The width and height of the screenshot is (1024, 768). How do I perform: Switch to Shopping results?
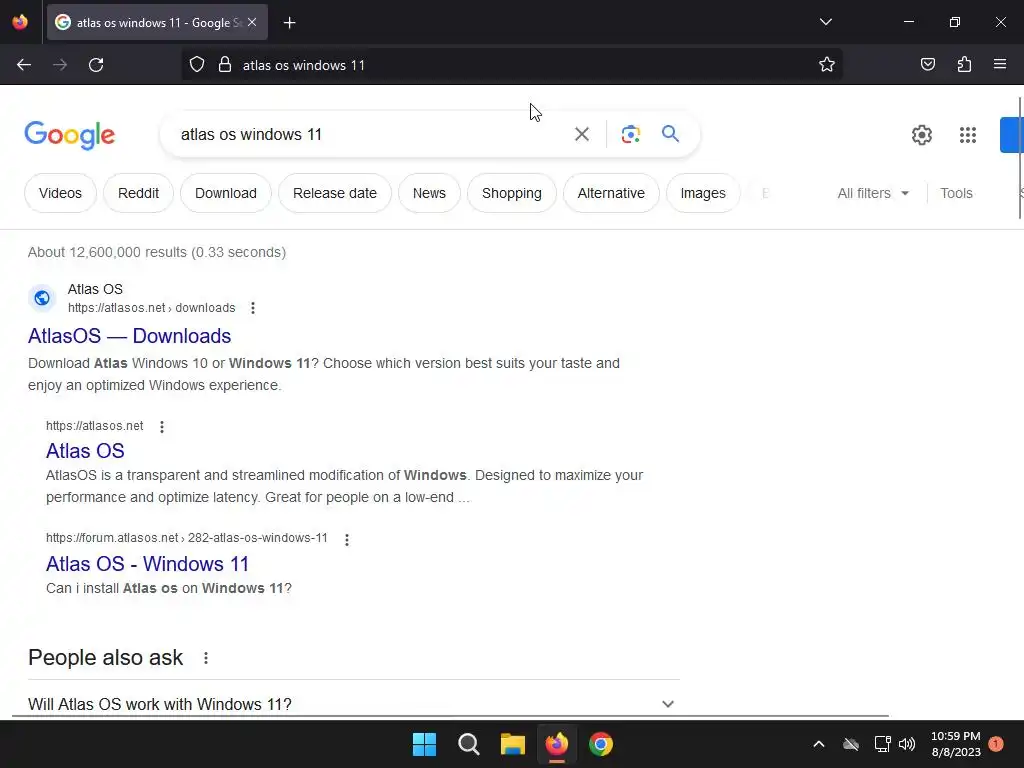[x=512, y=193]
